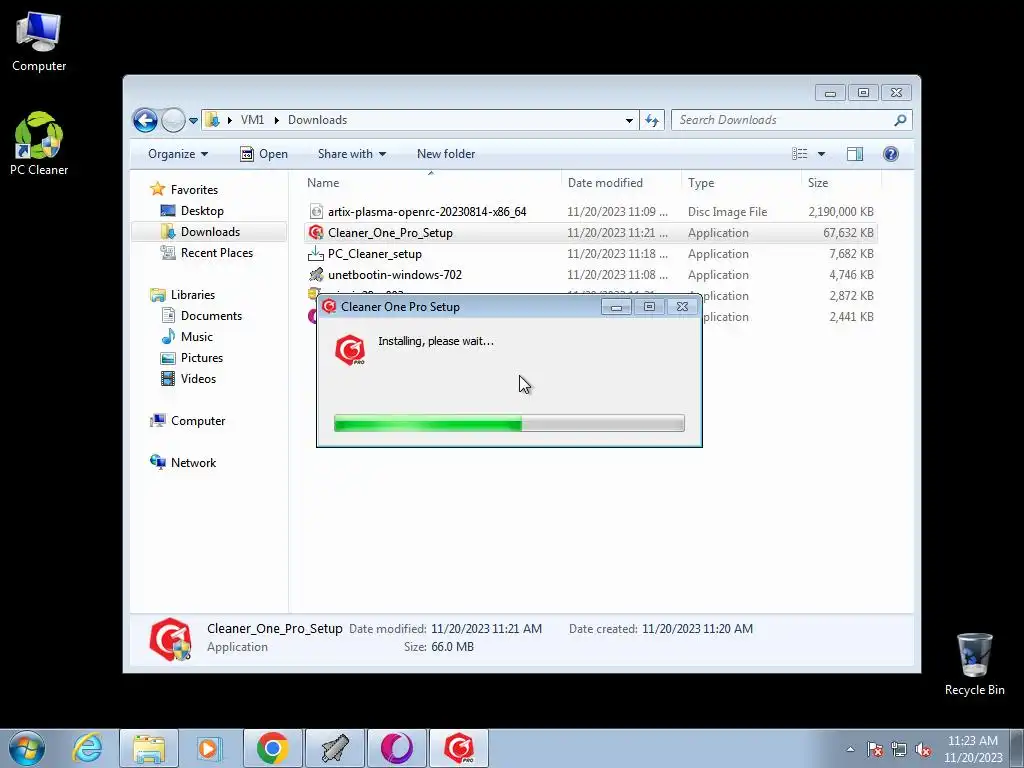Sort files by Size column
This screenshot has width=1024, height=768.
(x=841, y=183)
